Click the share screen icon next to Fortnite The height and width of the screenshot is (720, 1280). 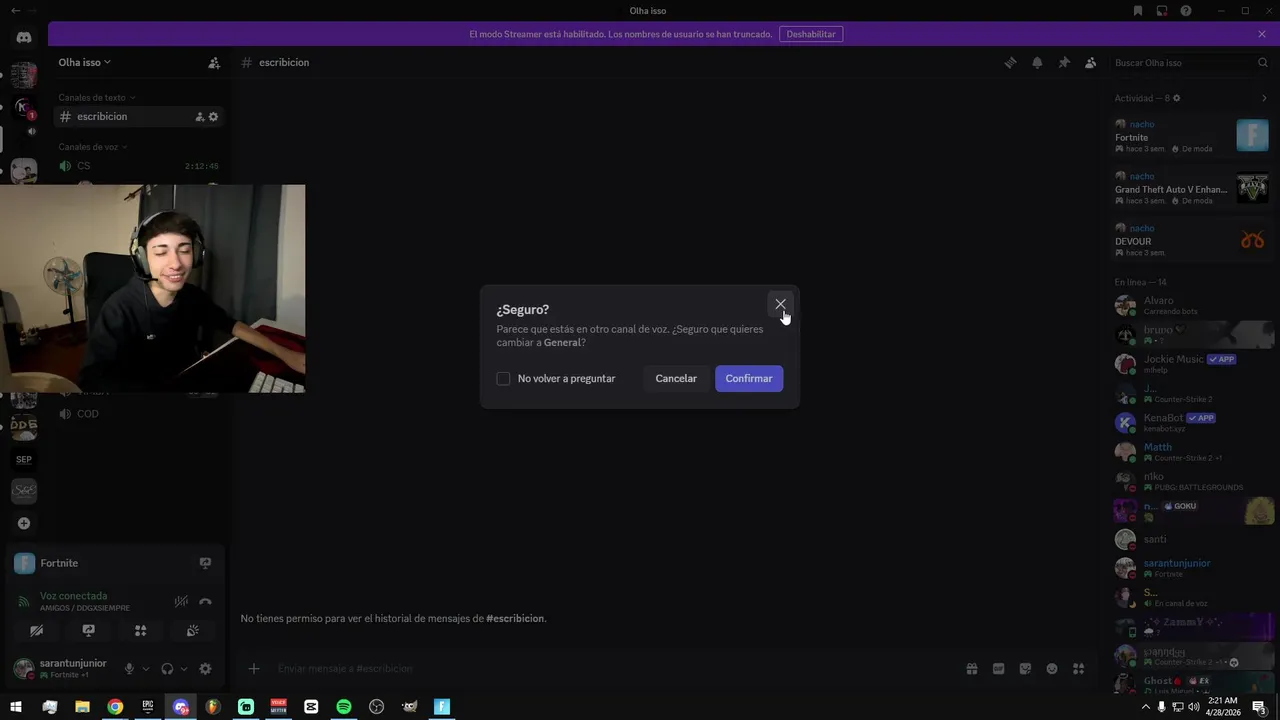click(x=205, y=563)
